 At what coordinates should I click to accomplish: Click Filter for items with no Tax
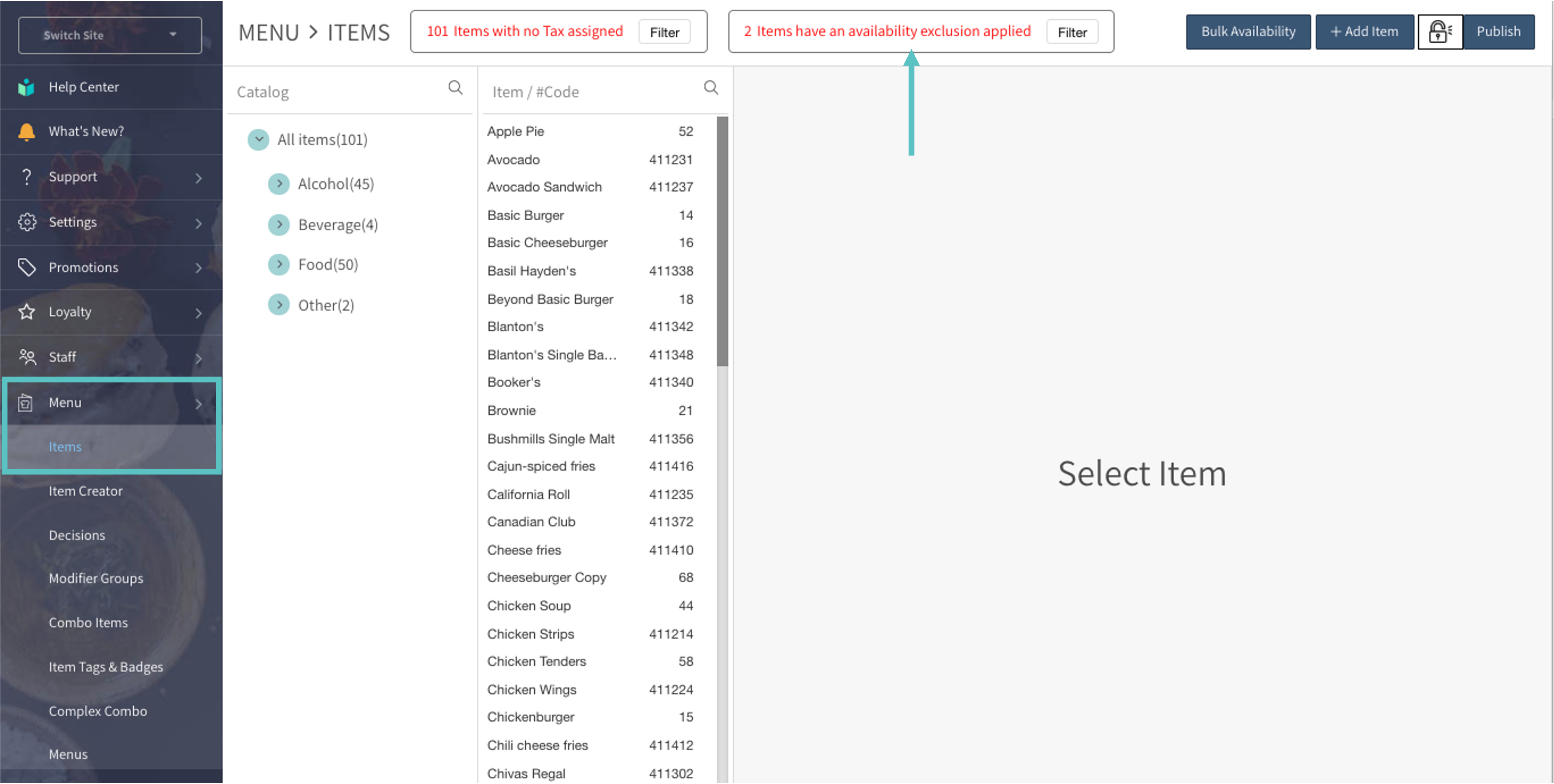[664, 32]
